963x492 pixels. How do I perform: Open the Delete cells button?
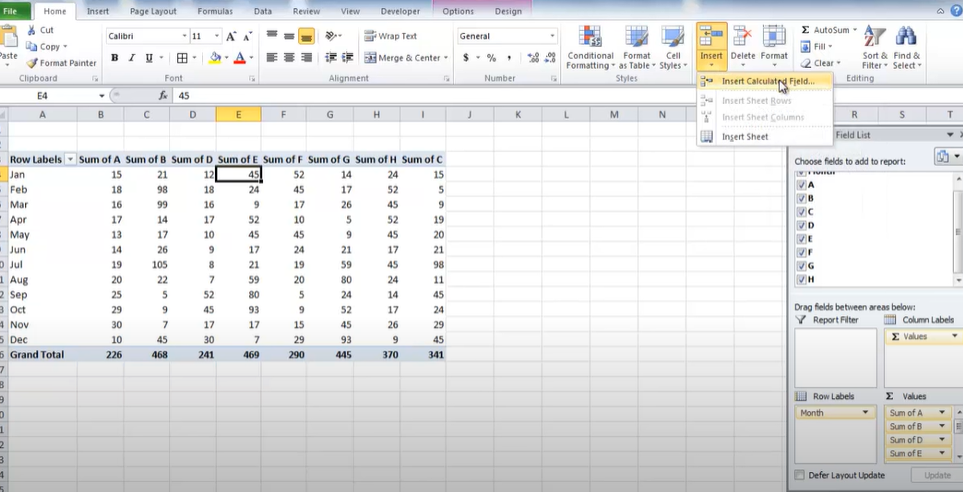(743, 48)
